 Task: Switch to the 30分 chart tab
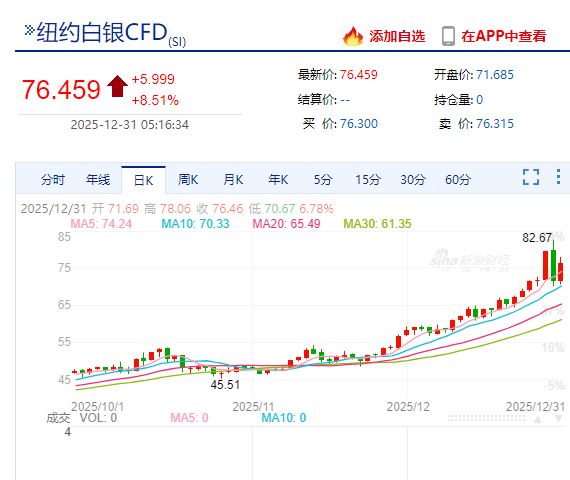click(x=413, y=180)
